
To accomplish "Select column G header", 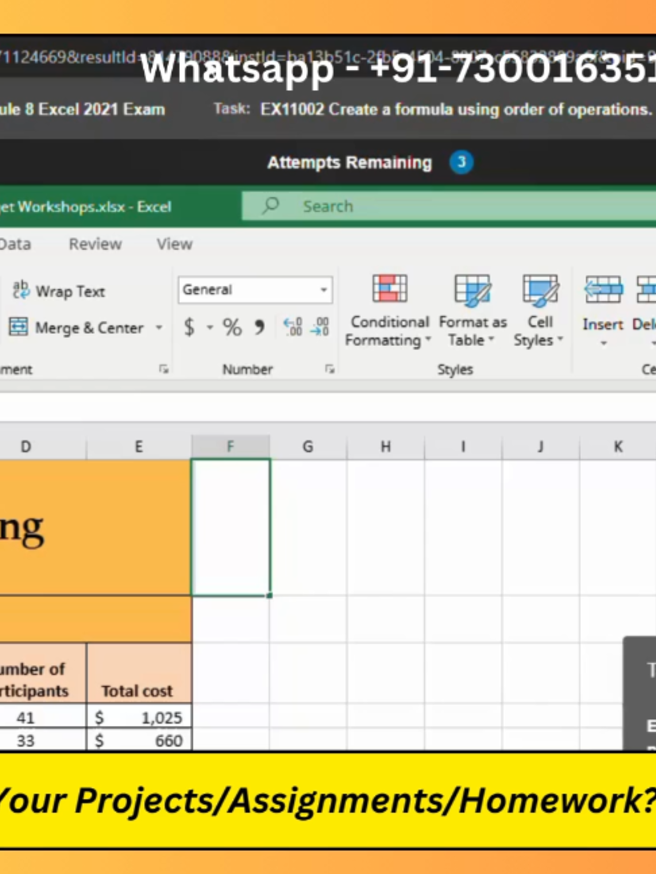I will tap(308, 446).
